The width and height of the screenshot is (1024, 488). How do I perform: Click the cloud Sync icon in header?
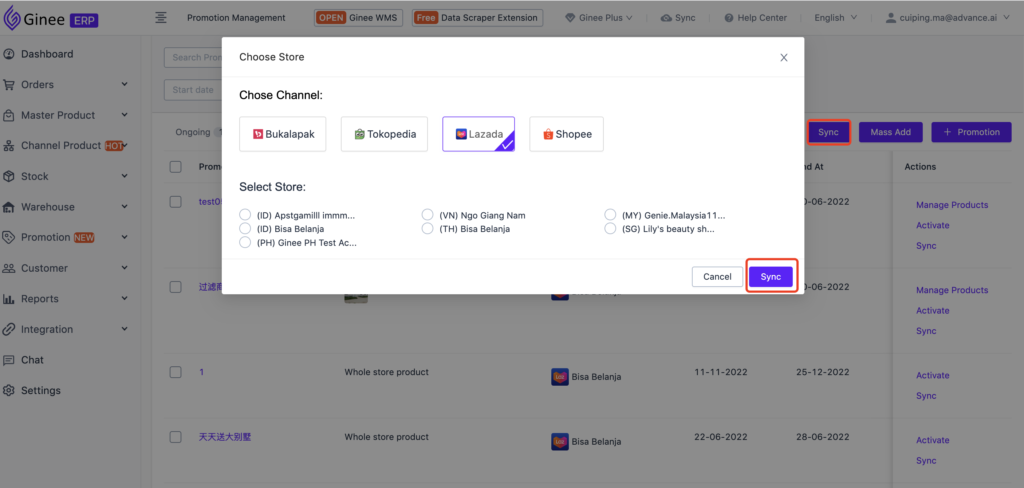pyautogui.click(x=666, y=18)
